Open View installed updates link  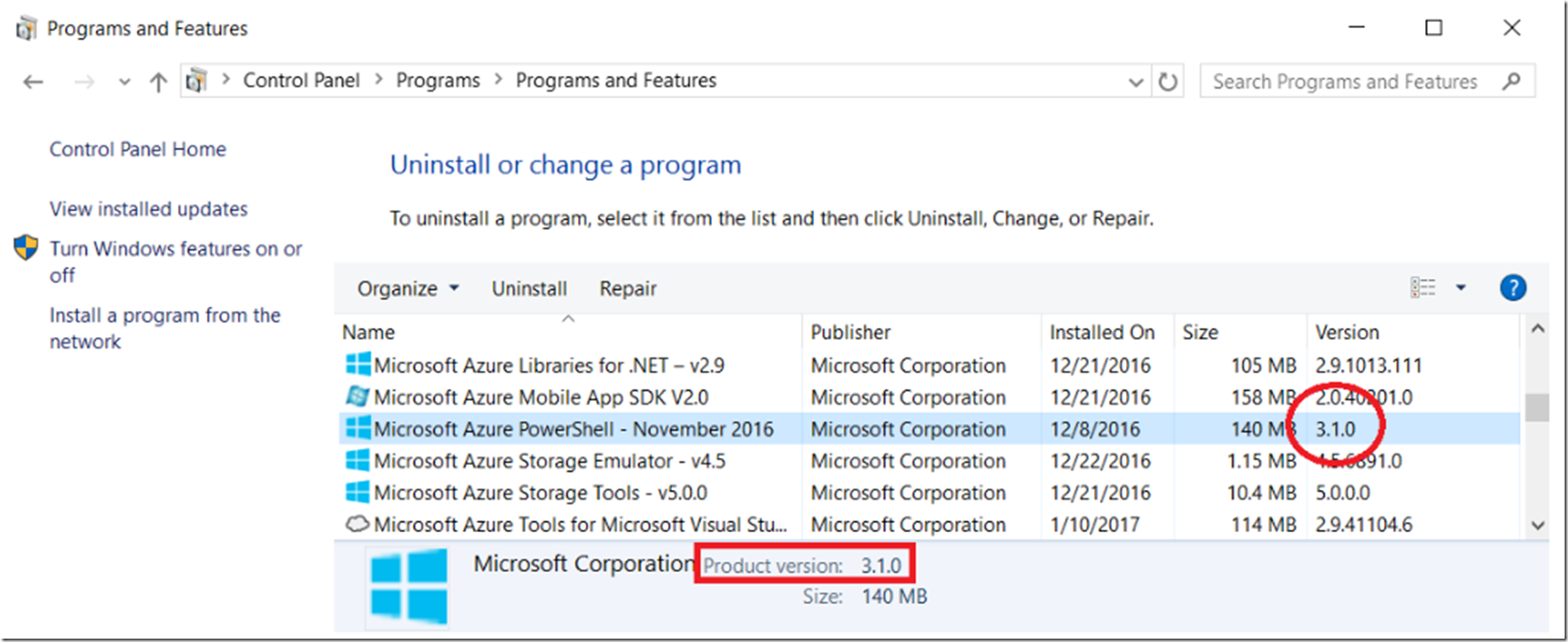click(149, 209)
